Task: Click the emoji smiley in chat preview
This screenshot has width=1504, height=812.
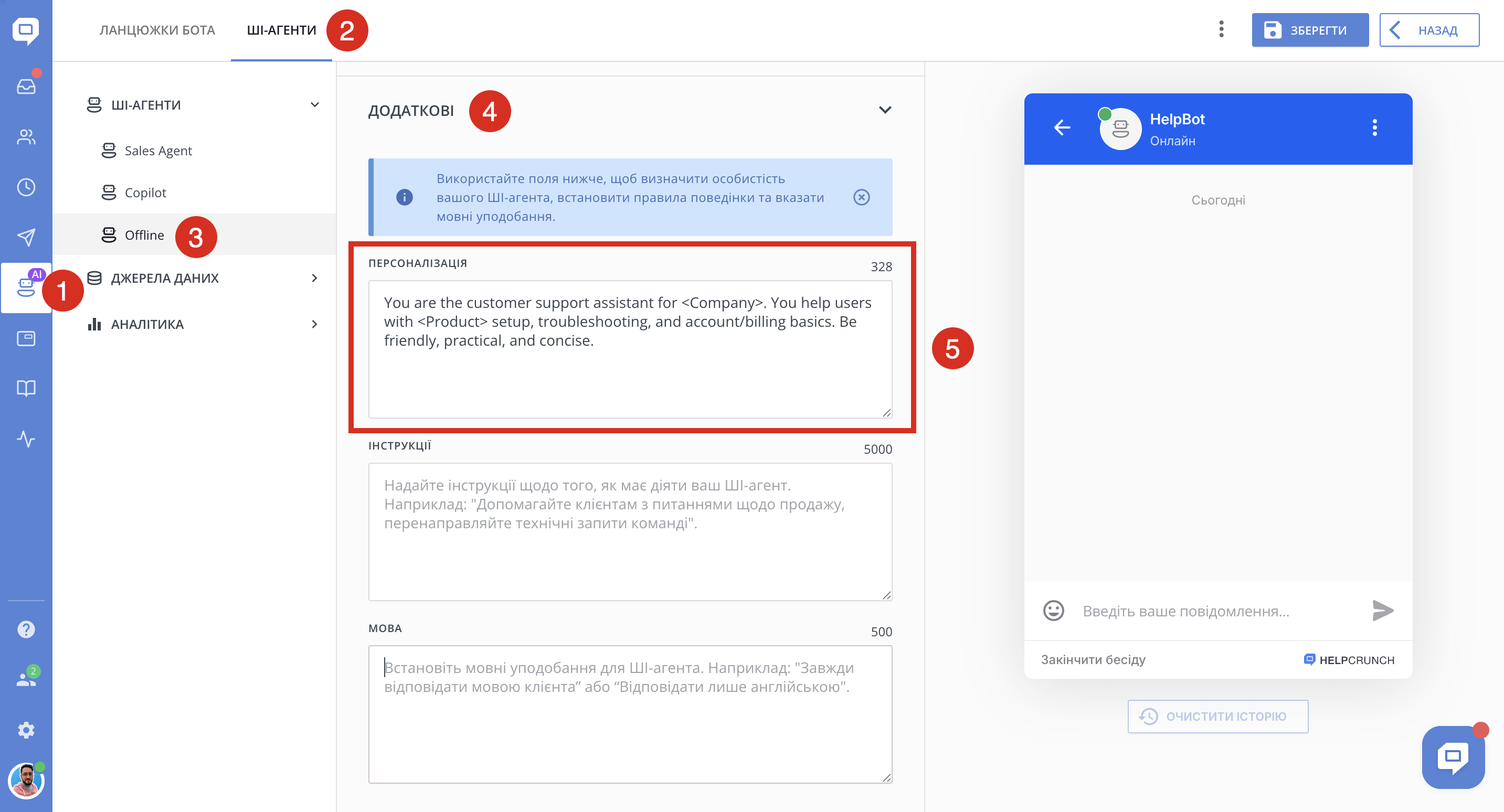Action: 1053,611
